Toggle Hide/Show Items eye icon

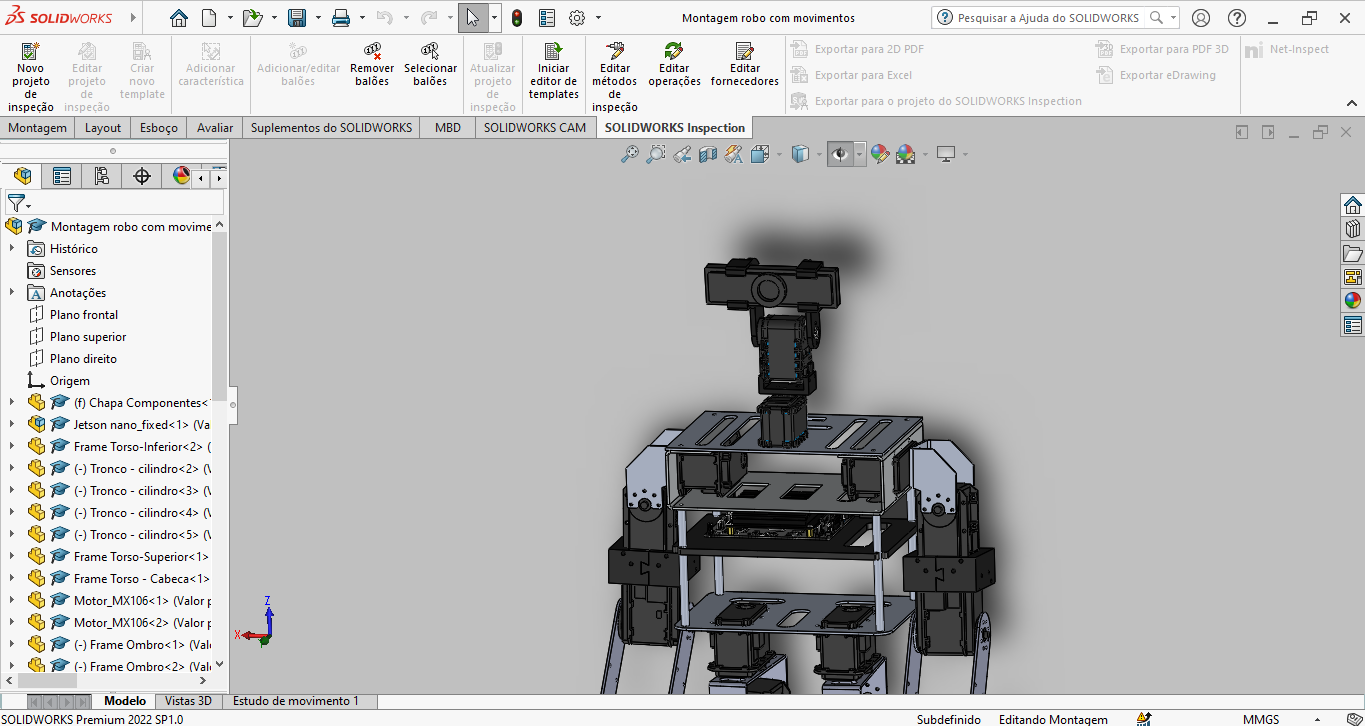point(840,154)
